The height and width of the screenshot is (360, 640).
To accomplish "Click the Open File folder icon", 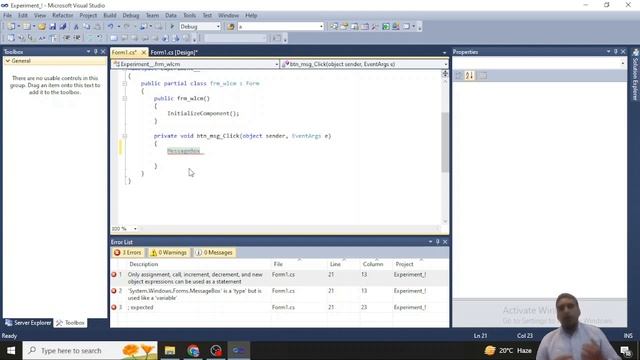I will tap(42, 27).
